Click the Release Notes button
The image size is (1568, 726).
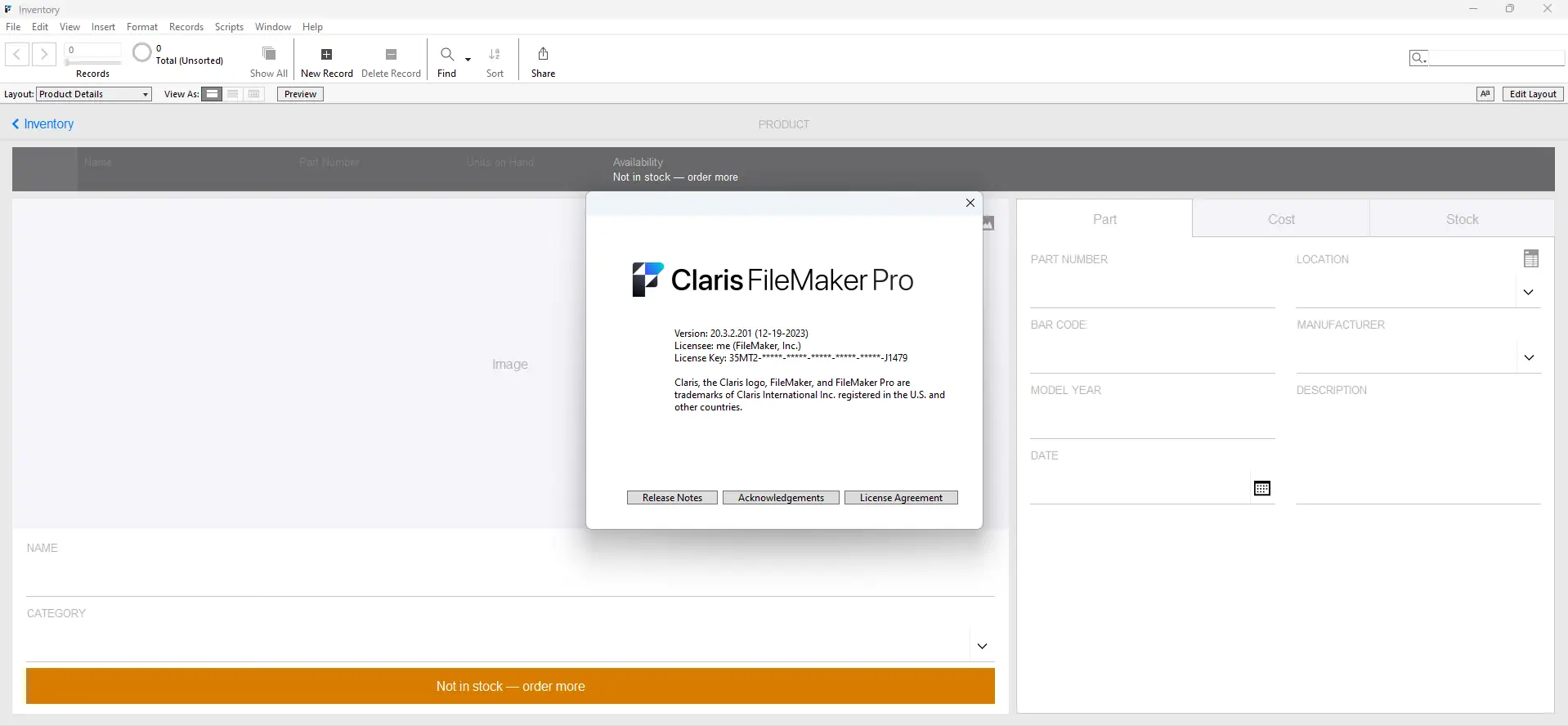pos(672,498)
